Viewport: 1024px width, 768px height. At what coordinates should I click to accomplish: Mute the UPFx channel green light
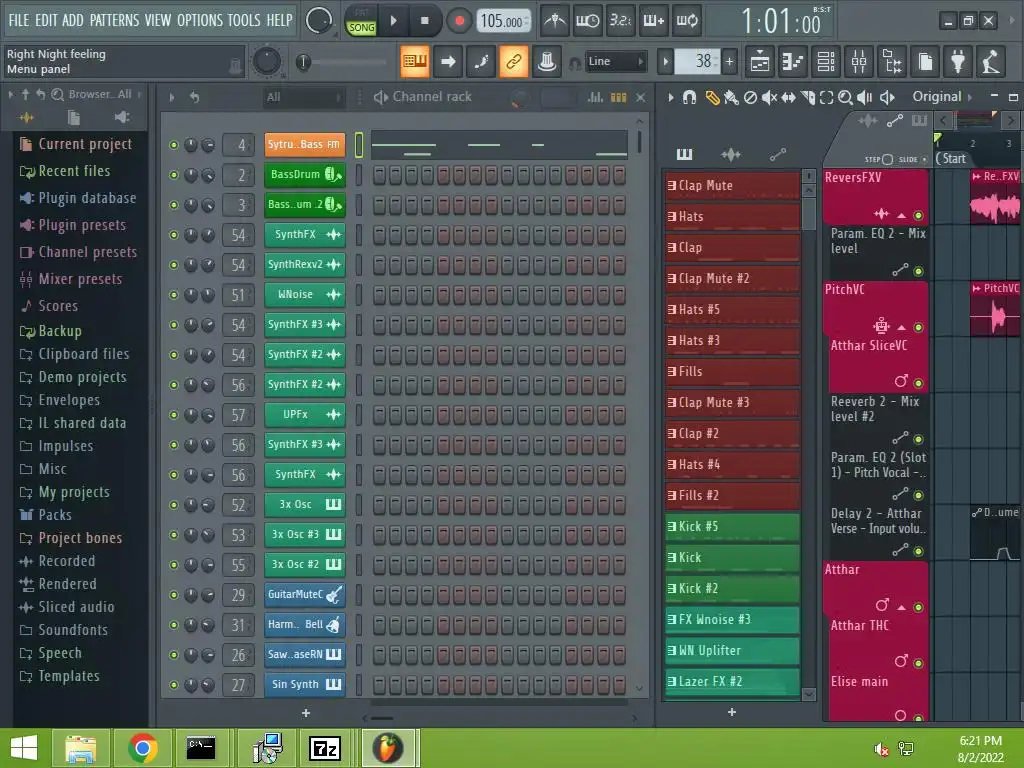[174, 415]
